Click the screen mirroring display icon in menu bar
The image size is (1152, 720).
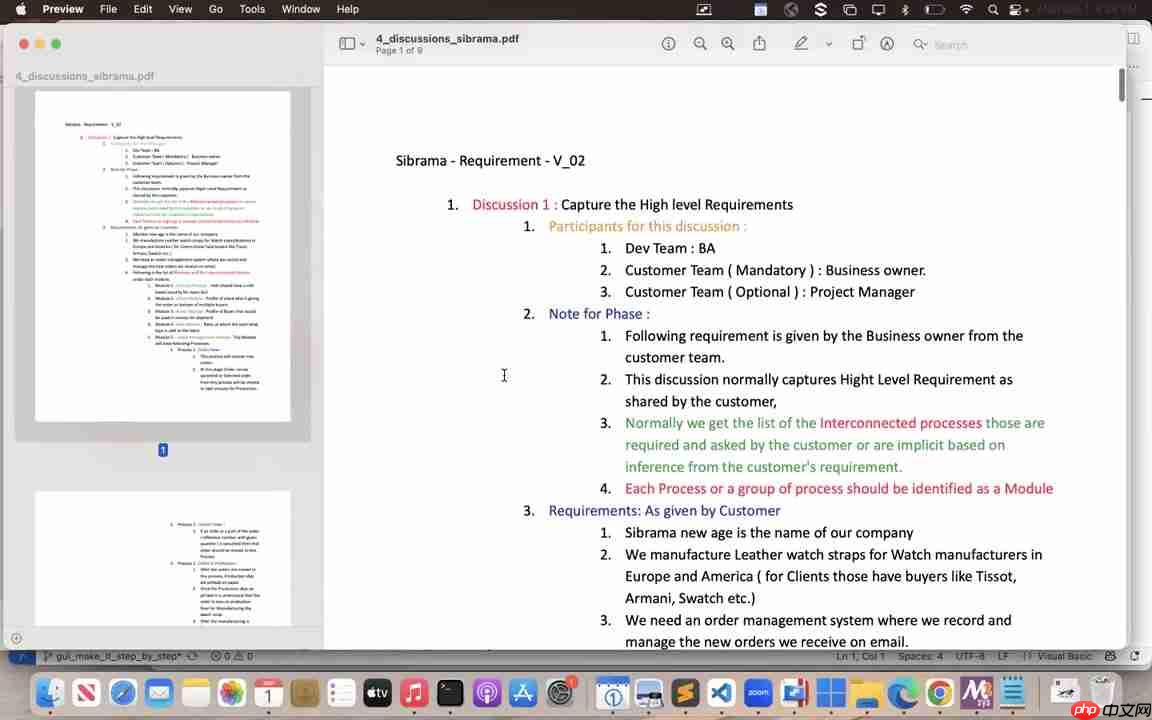(x=878, y=10)
